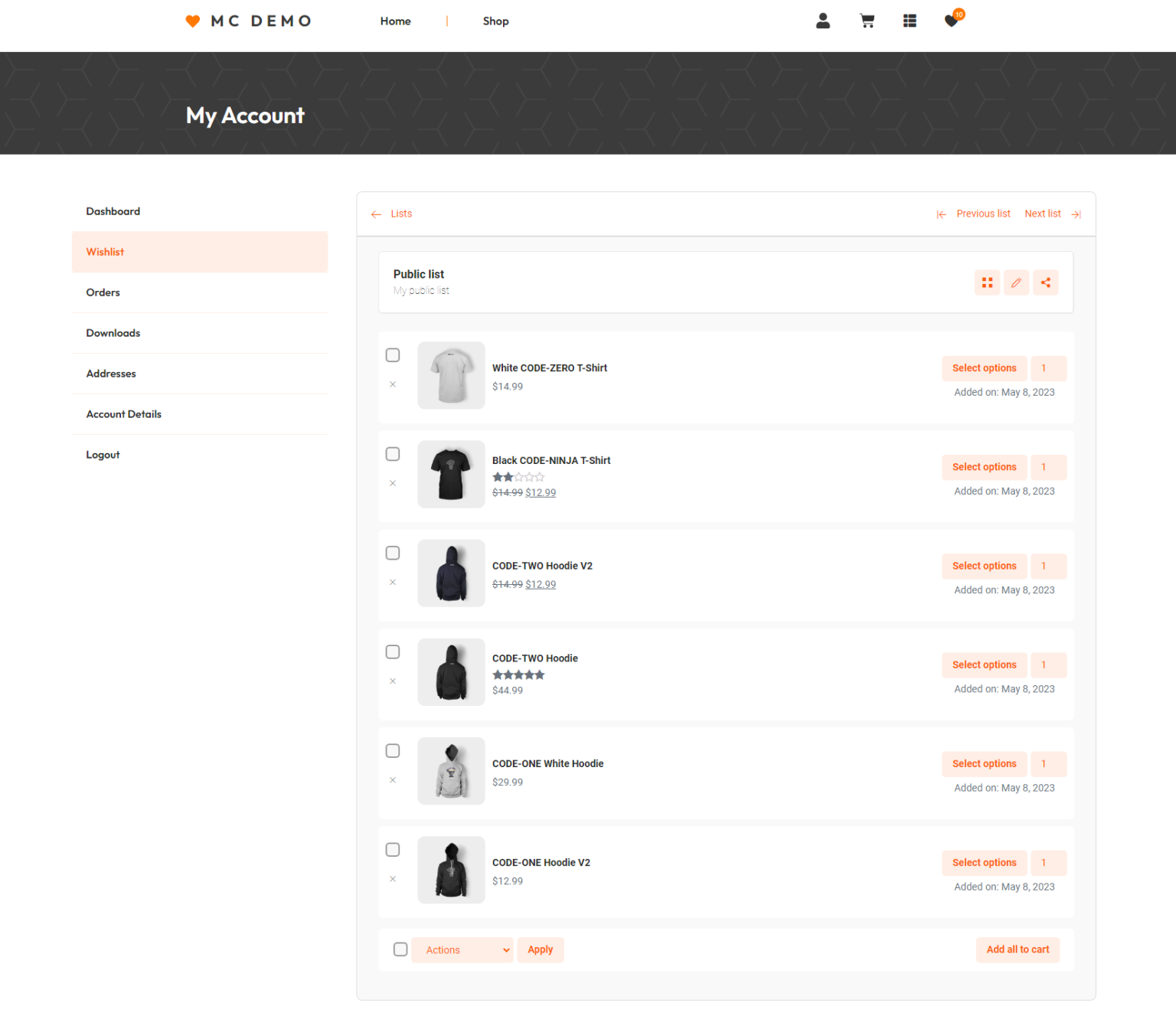Screen dimensions: 1176x1029
Task: Remove CODE-TWO Hoodie V2 from wishlist
Action: pyautogui.click(x=393, y=582)
